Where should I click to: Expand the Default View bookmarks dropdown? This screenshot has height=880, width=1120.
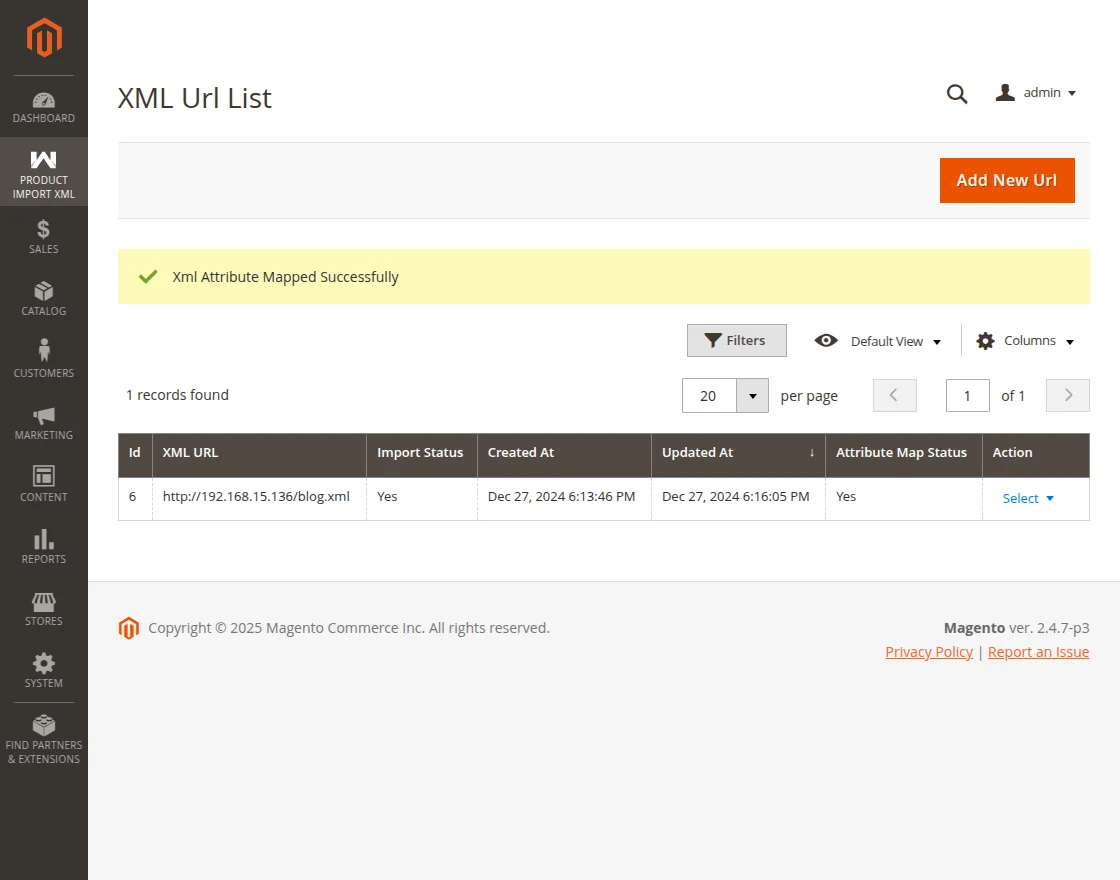pos(877,341)
